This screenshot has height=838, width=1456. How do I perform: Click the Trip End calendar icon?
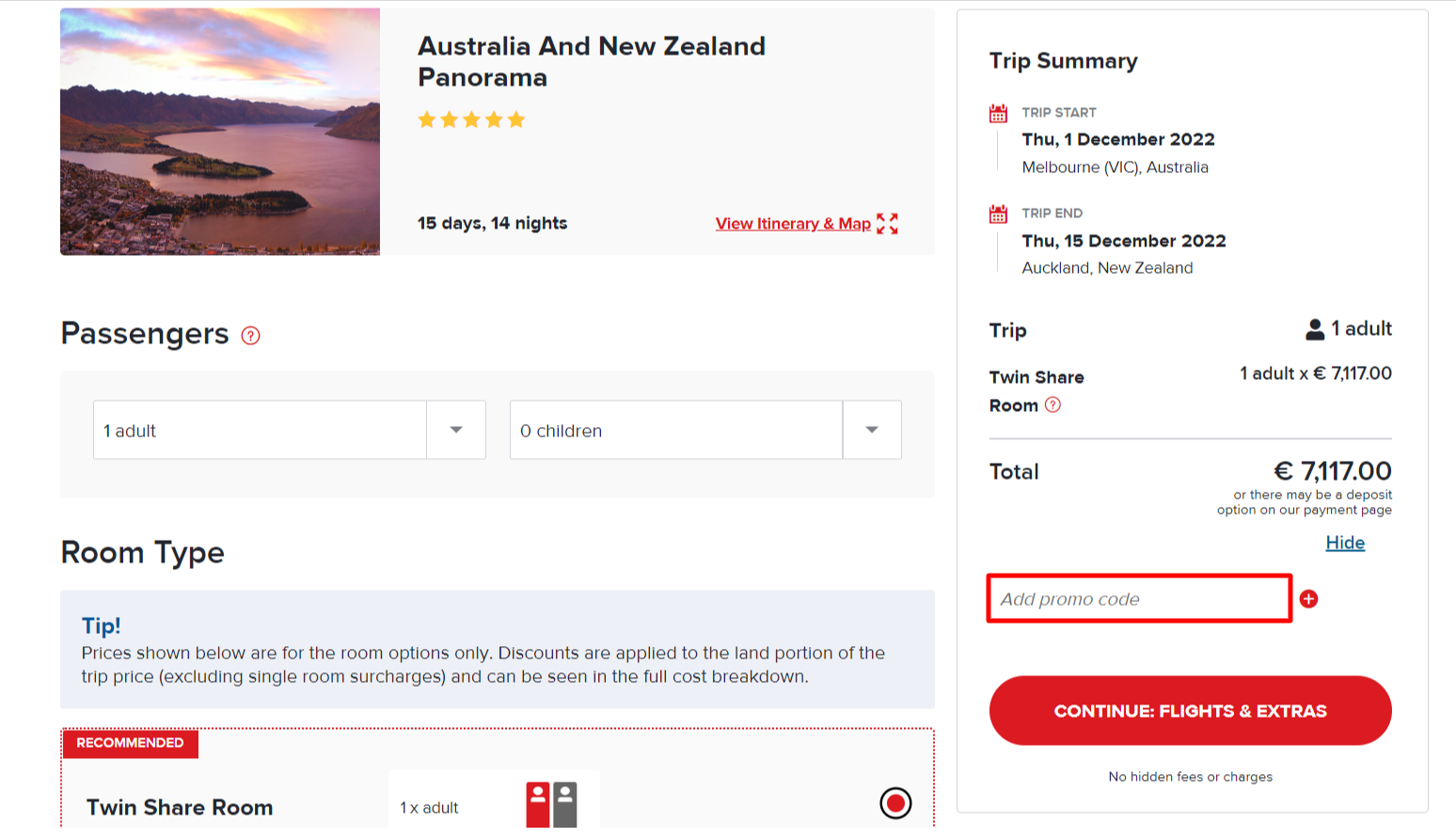(998, 214)
